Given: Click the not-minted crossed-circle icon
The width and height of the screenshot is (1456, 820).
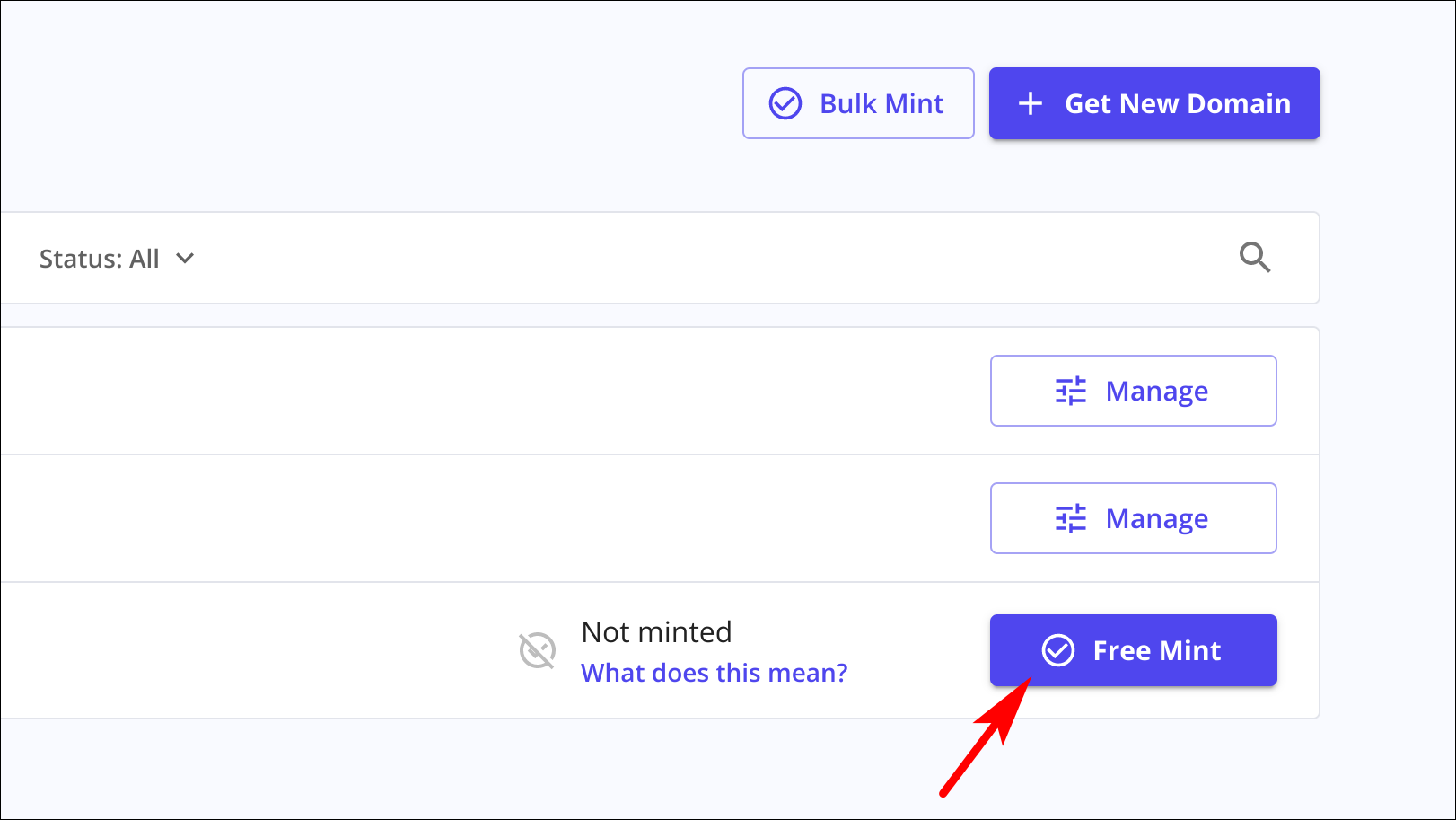Looking at the screenshot, I should click(538, 651).
